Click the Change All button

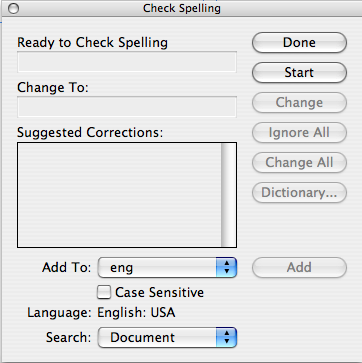point(299,162)
